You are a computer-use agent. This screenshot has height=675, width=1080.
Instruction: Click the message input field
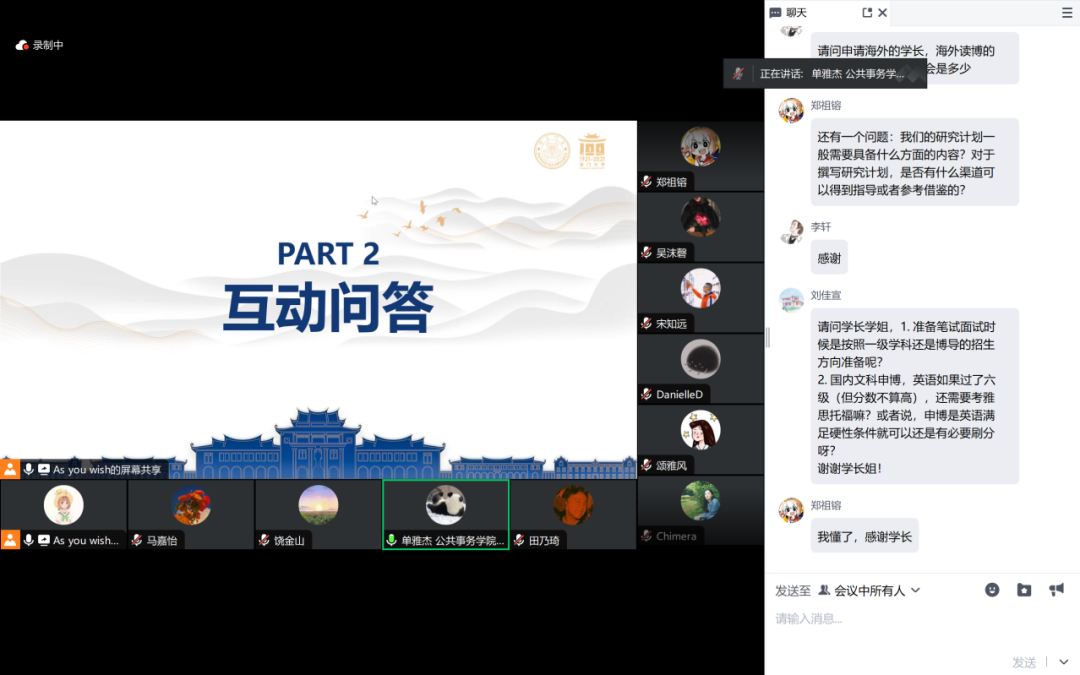(x=920, y=619)
